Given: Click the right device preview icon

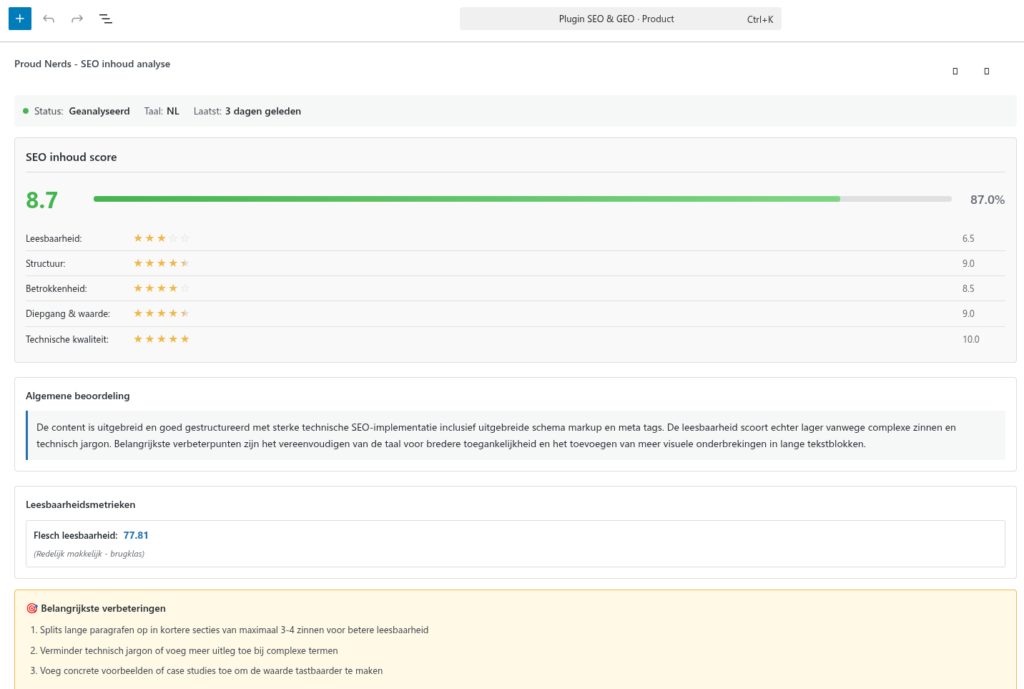Looking at the screenshot, I should click(x=987, y=71).
